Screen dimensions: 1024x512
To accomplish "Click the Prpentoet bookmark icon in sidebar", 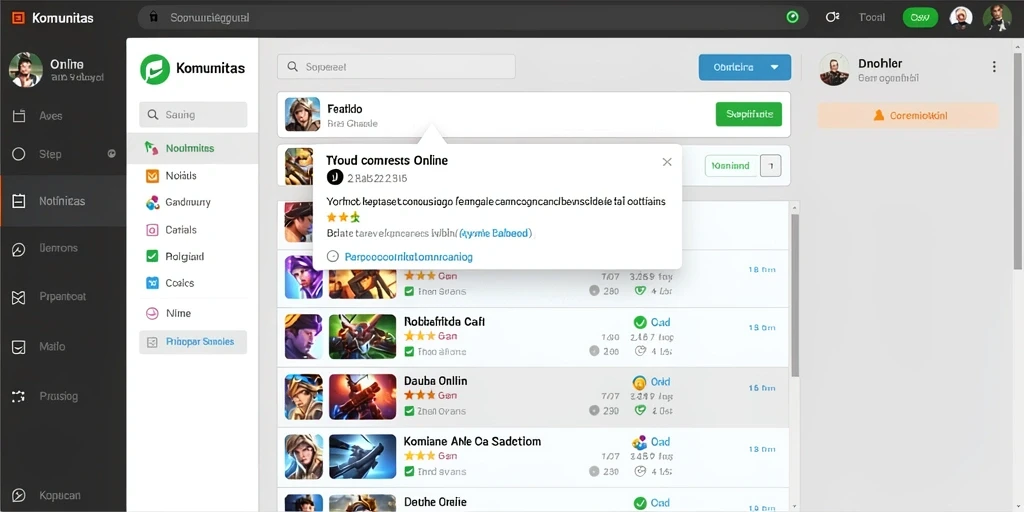I will [19, 298].
